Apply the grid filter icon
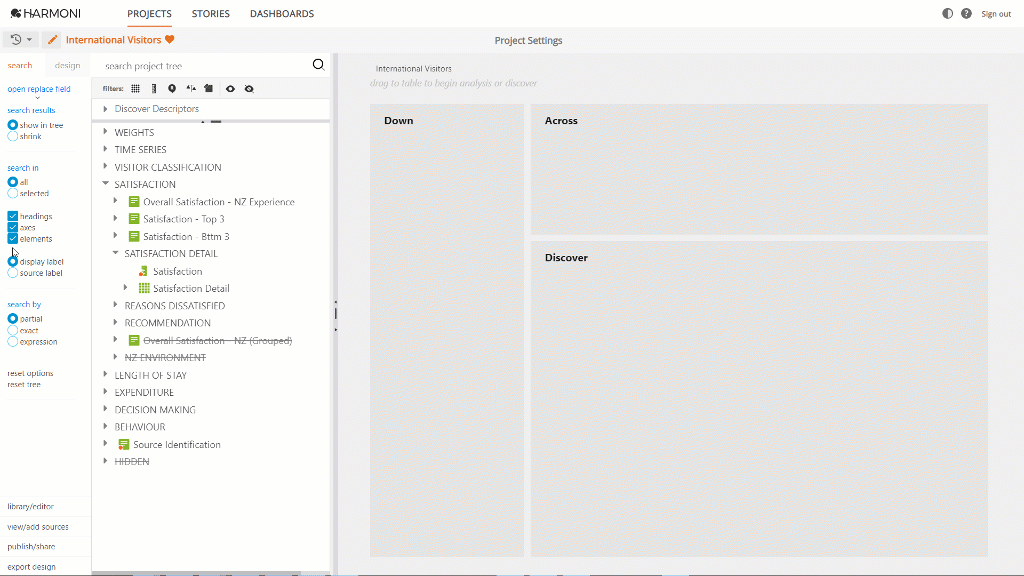The width and height of the screenshot is (1024, 576). pyautogui.click(x=135, y=89)
